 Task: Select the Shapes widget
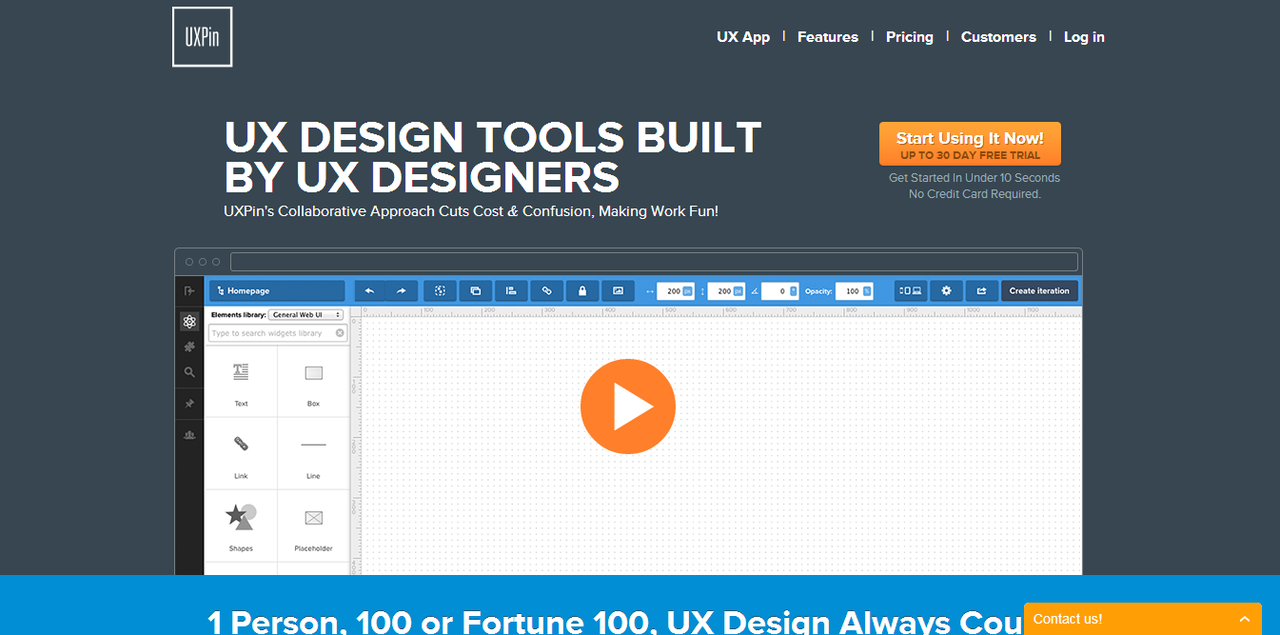click(241, 527)
